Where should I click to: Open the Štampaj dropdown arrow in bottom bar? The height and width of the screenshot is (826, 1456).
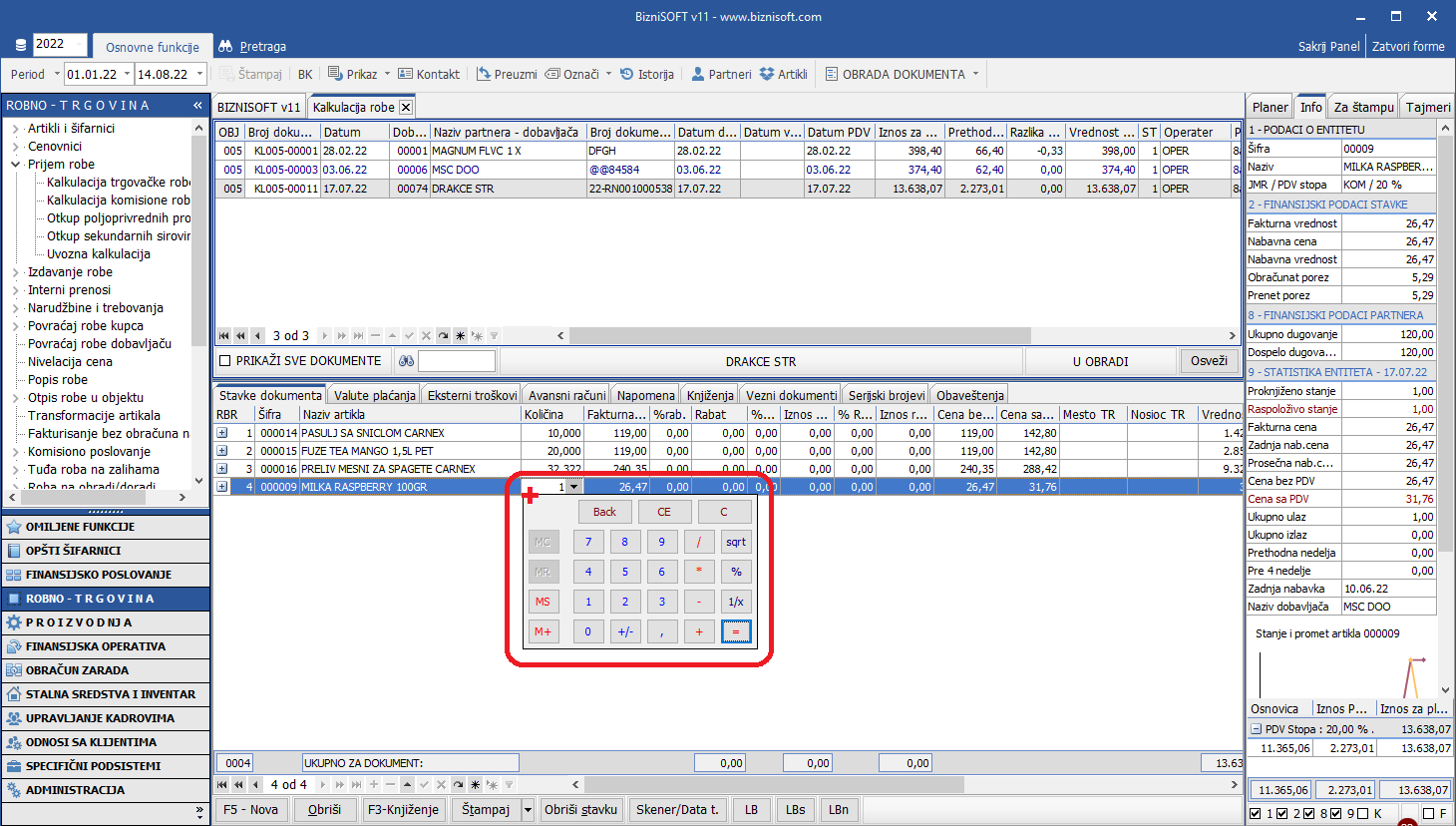tap(529, 810)
